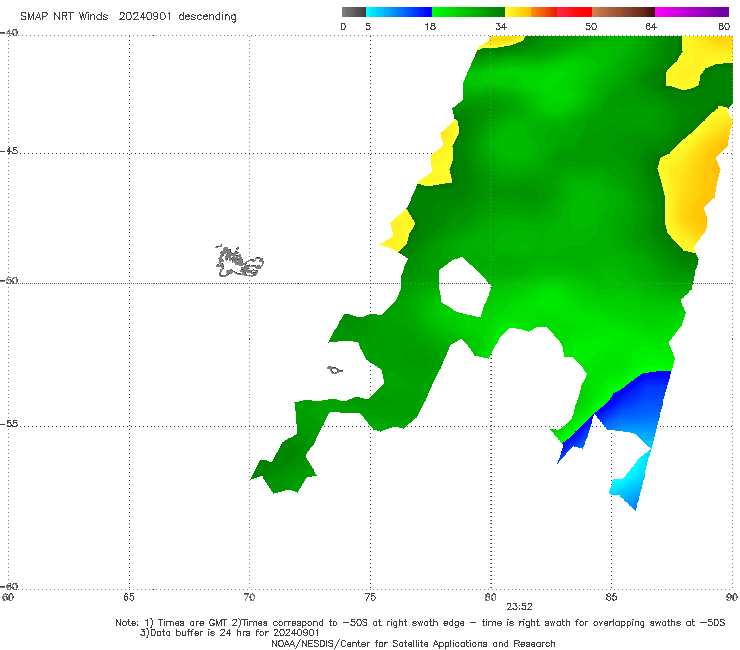
Task: Click the cyan-blue segment of color bar
Action: click(x=399, y=12)
